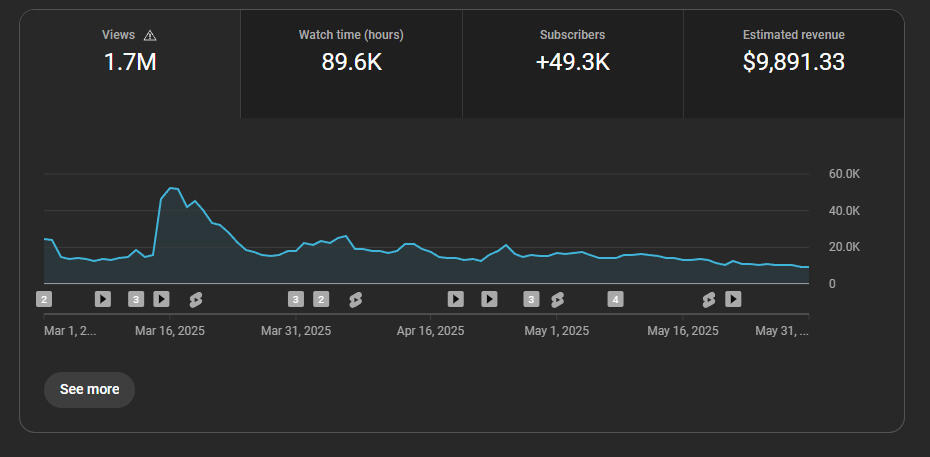Open the '2' marker after Mar 31
This screenshot has width=930, height=457.
click(321, 299)
